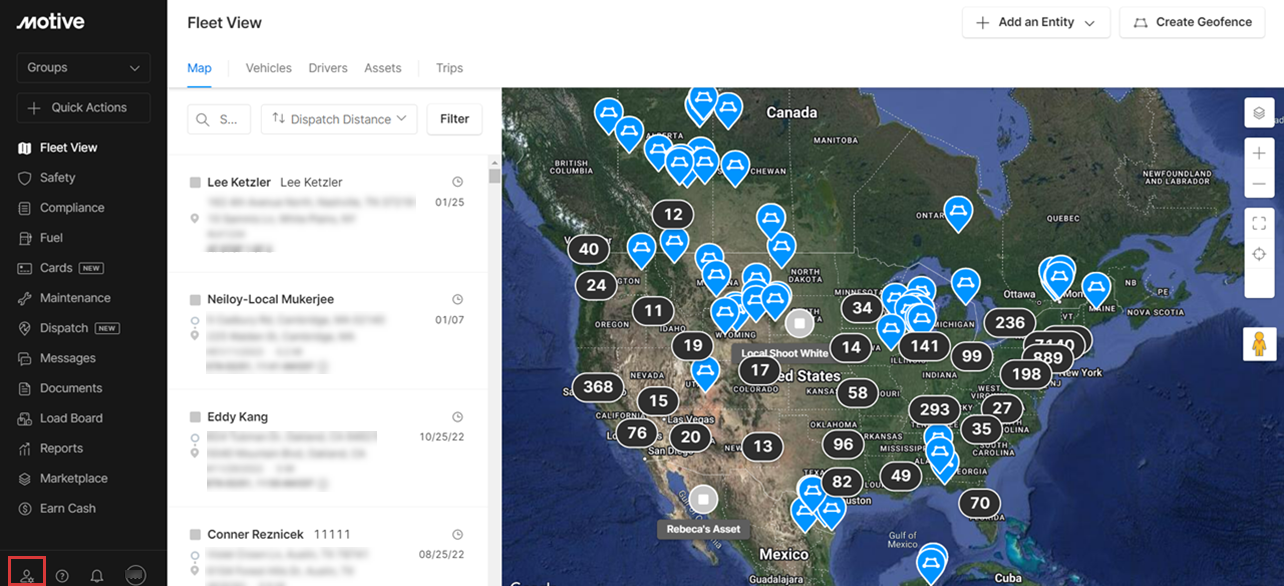Click the Street View pegman icon
The width and height of the screenshot is (1284, 586).
click(x=1259, y=343)
